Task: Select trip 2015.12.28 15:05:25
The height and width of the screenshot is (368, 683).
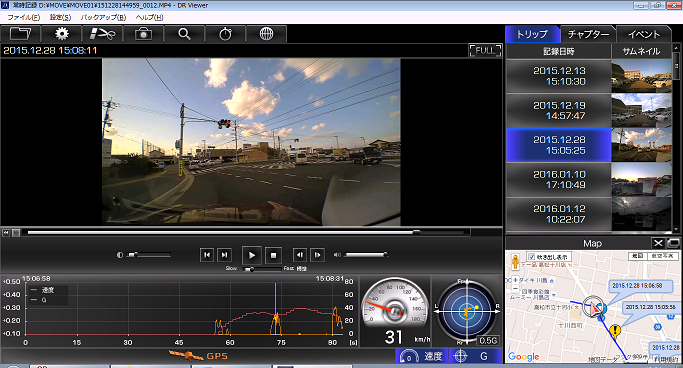Action: (559, 145)
